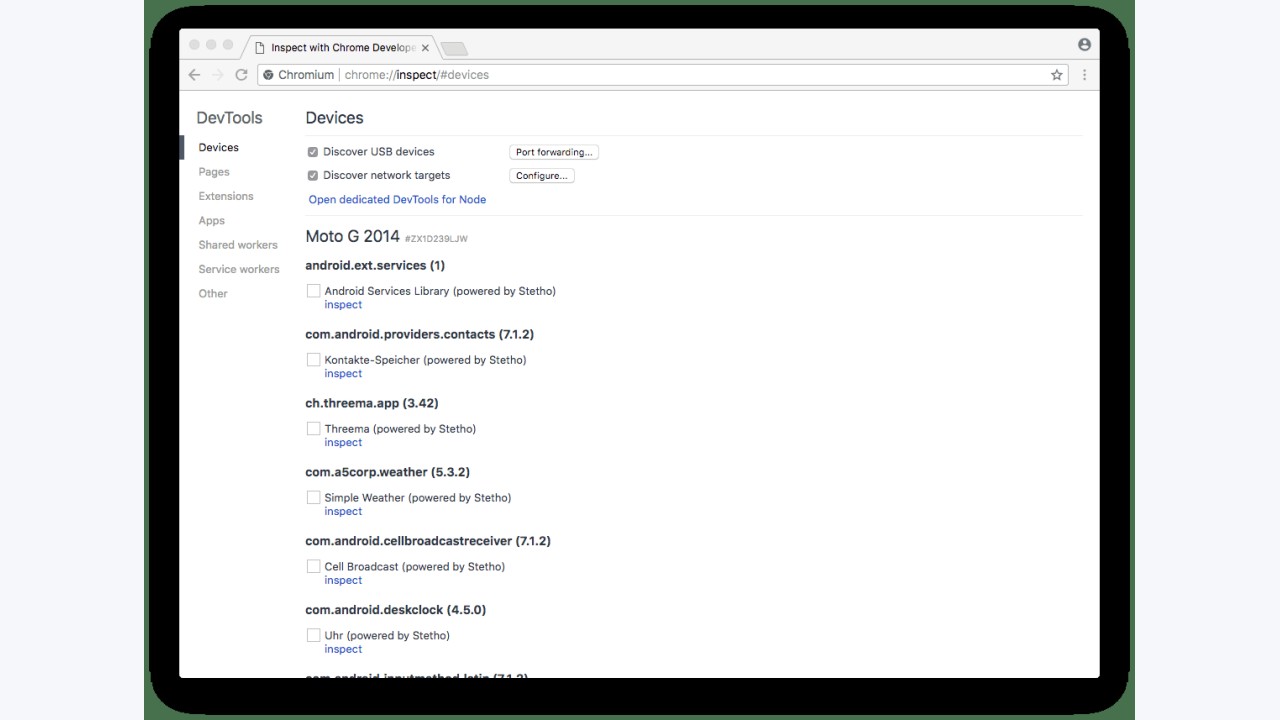Viewport: 1280px width, 720px height.
Task: Click the Configure button
Action: click(x=542, y=176)
